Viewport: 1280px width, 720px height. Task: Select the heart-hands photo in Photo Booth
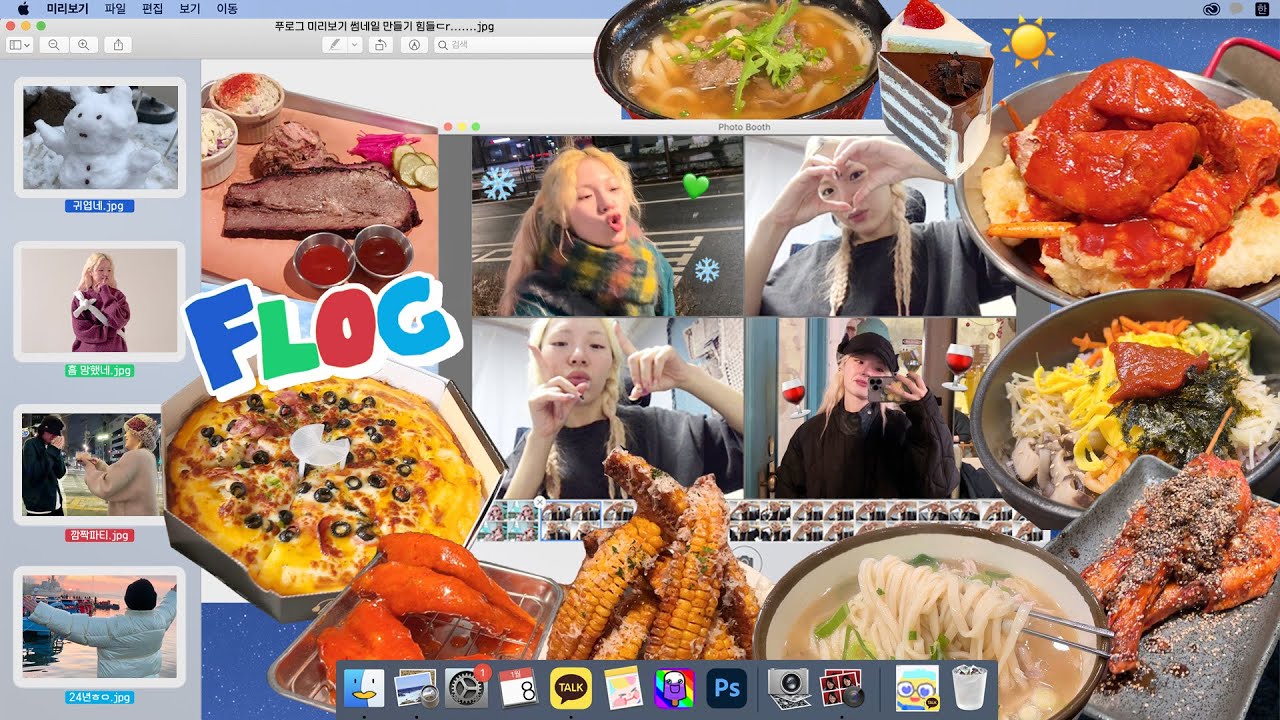click(880, 226)
